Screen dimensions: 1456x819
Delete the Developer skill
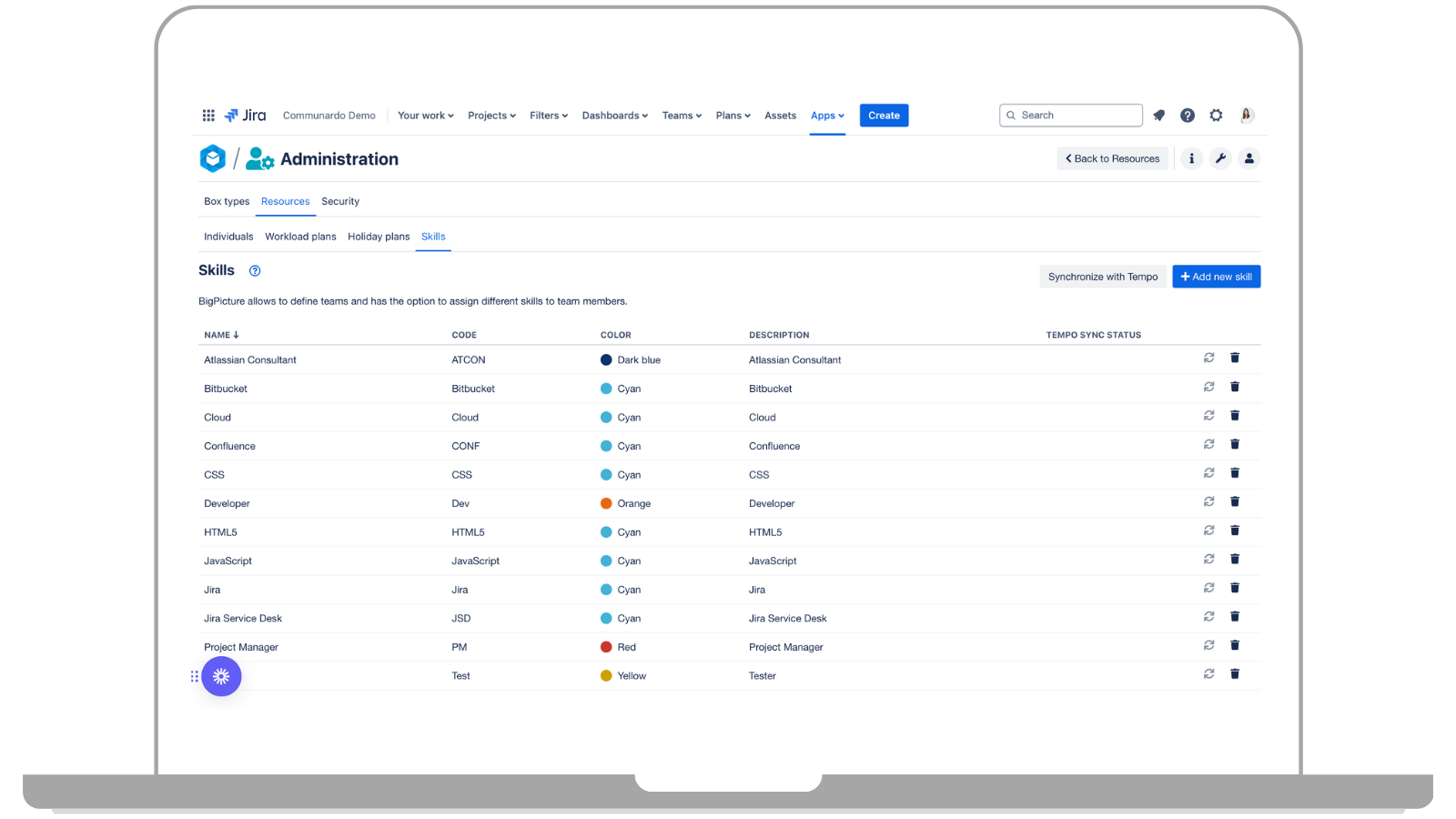[1235, 501]
